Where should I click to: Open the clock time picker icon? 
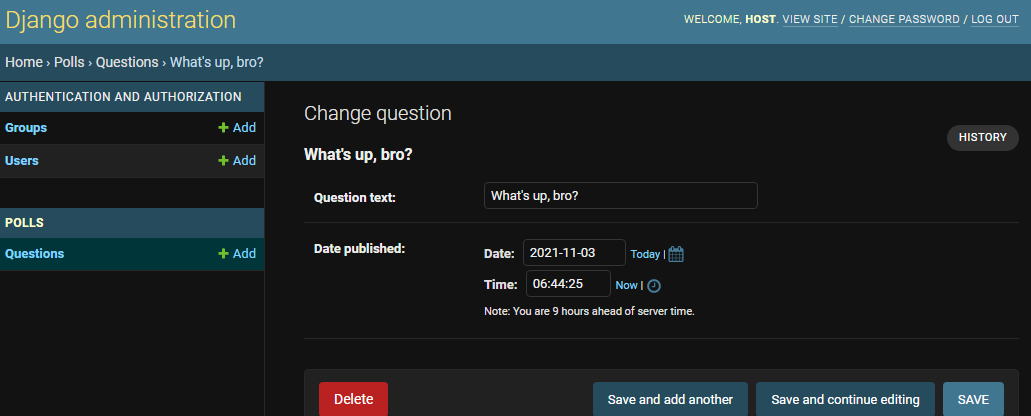[654, 286]
